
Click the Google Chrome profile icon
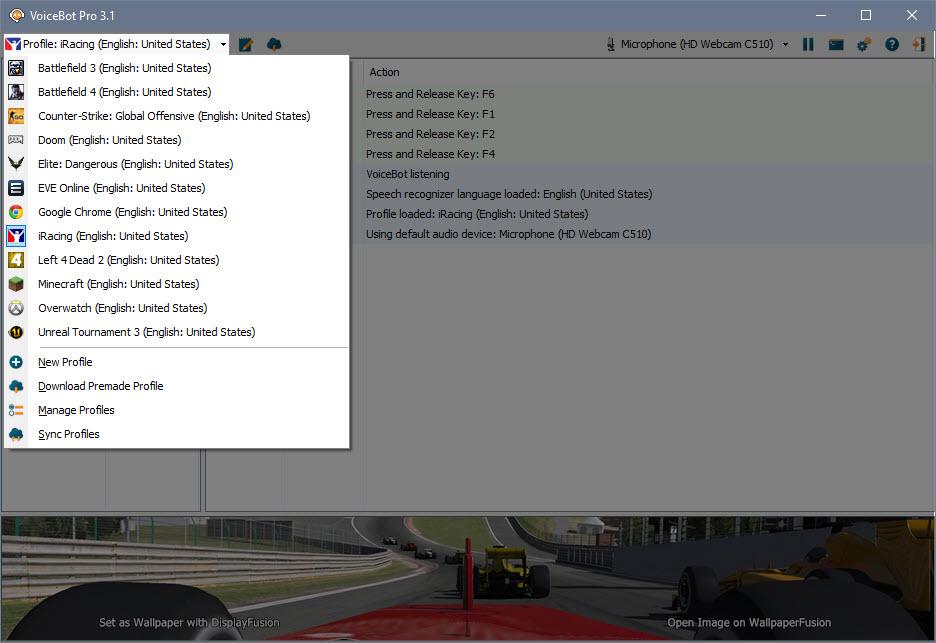pos(16,212)
